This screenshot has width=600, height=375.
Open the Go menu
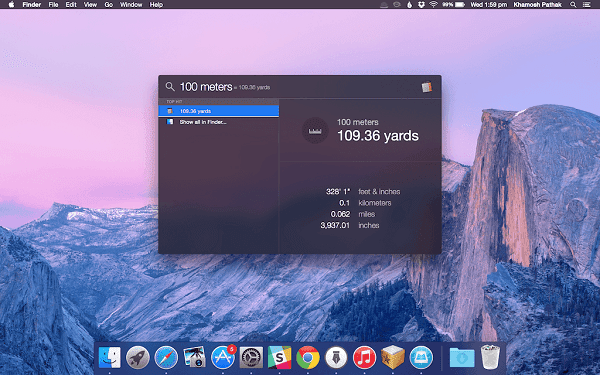pyautogui.click(x=109, y=5)
